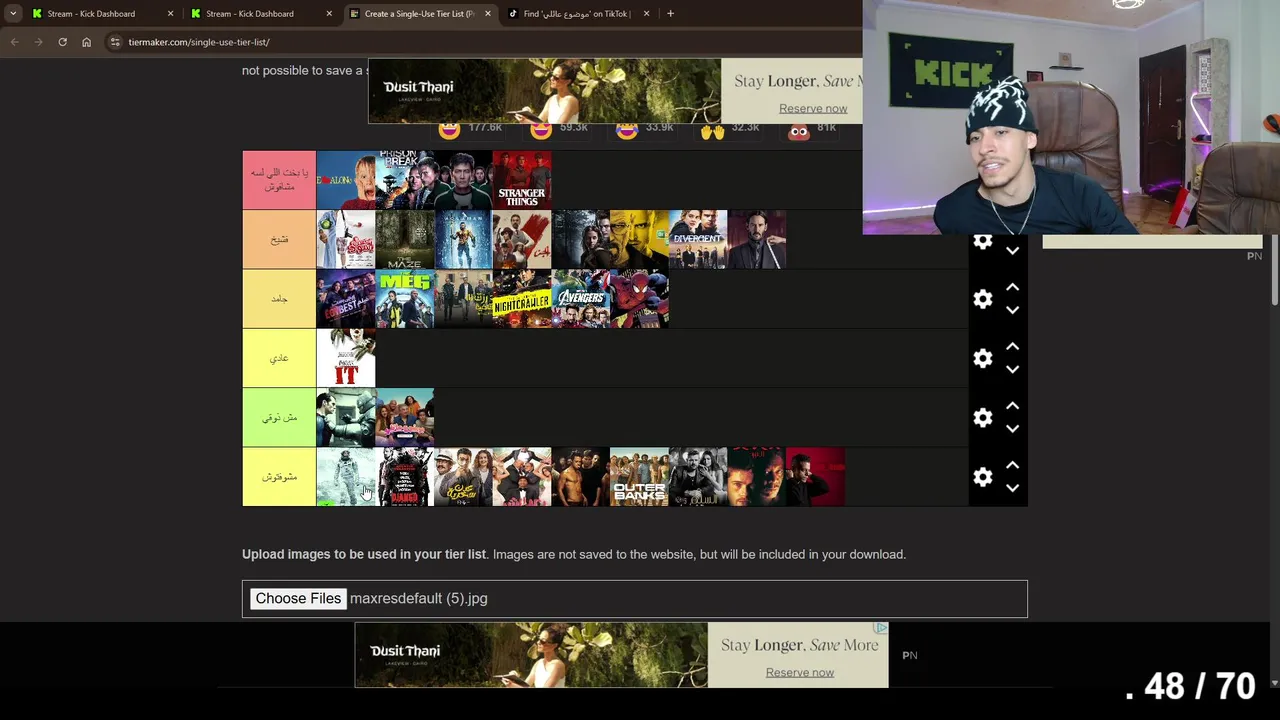This screenshot has width=1280, height=720.
Task: Select the EgyBest poster in جامد row
Action: tap(346, 299)
